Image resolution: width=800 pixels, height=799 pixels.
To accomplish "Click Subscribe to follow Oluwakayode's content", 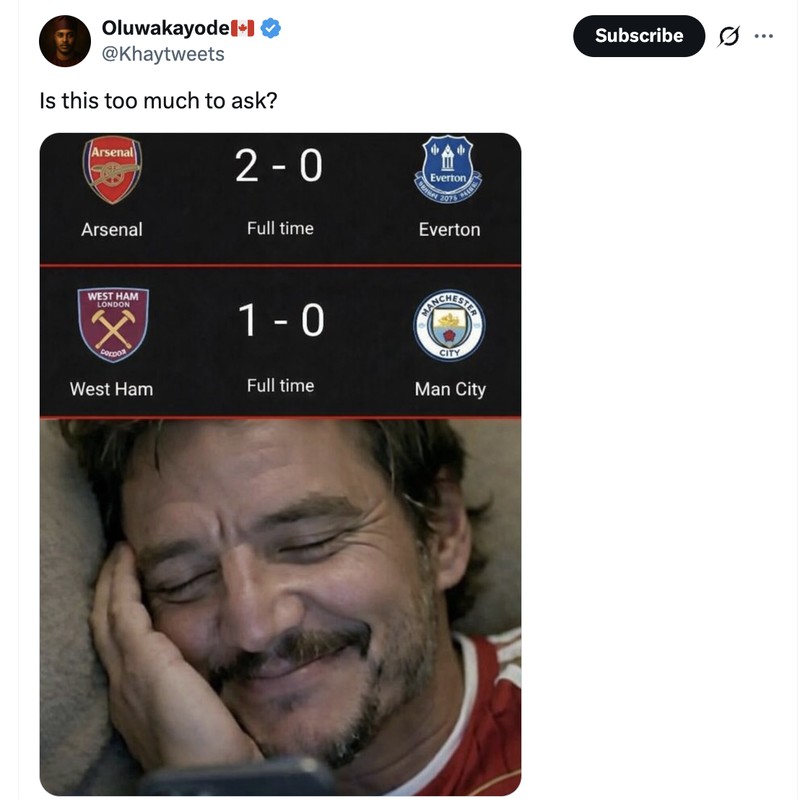I will [637, 35].
